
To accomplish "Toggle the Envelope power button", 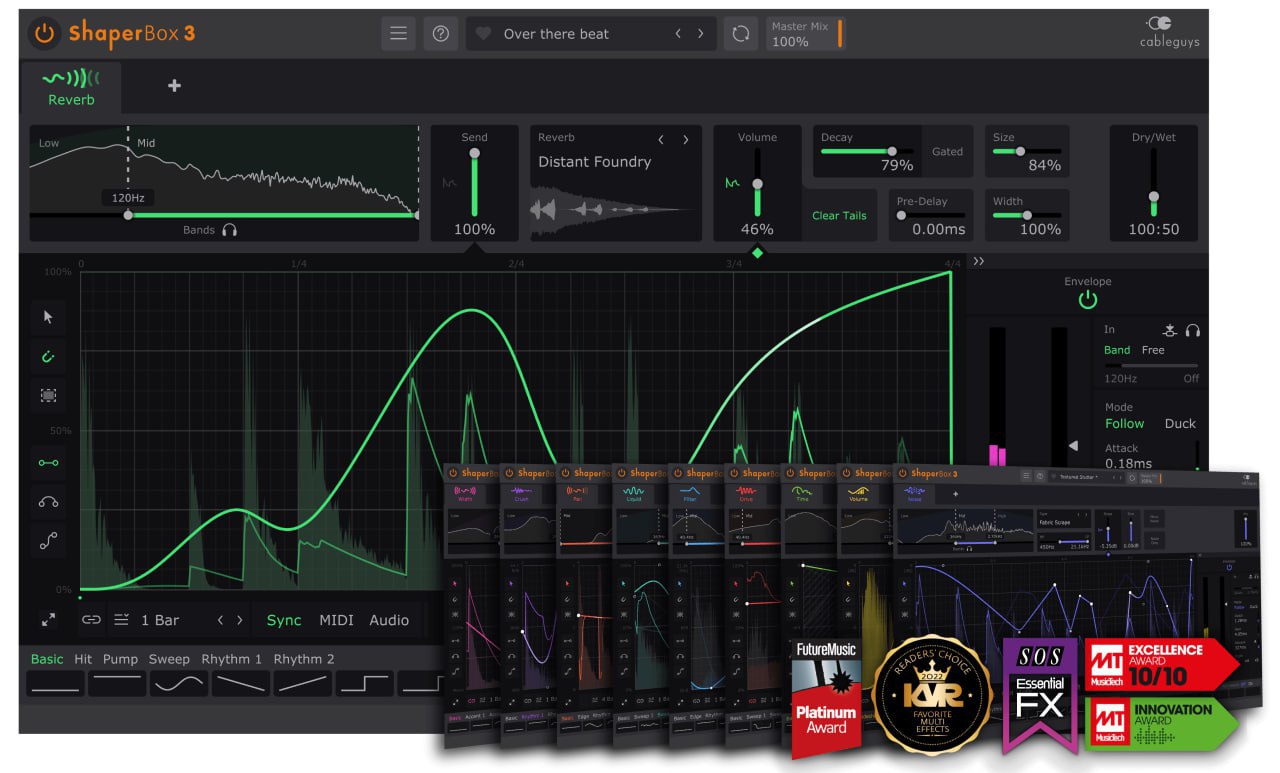I will 1087,297.
